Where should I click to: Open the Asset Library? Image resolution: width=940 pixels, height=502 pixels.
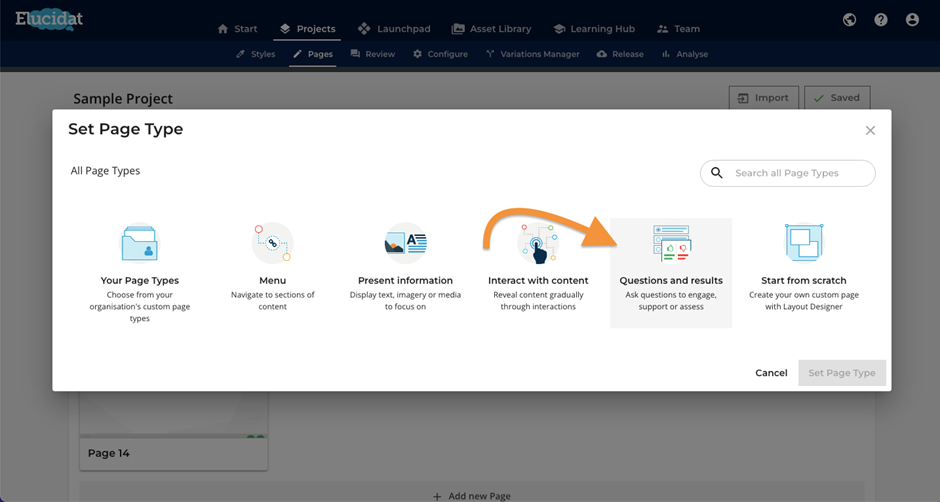pos(492,29)
